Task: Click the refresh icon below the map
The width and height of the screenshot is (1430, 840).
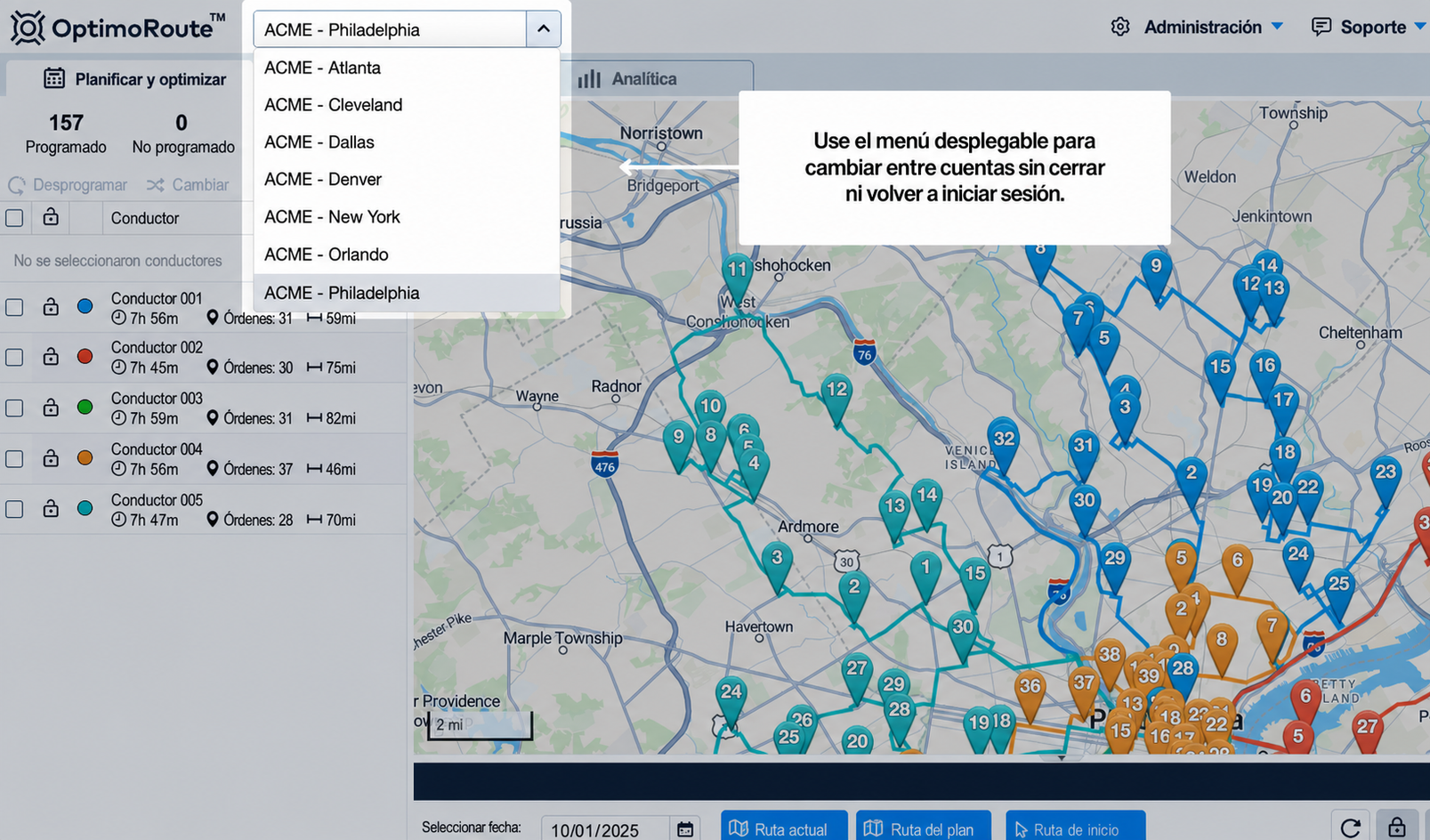Action: pos(1350,828)
